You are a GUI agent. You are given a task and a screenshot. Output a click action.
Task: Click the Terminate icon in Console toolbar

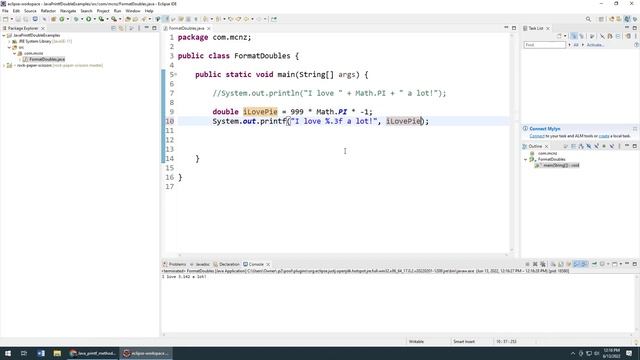point(527,264)
